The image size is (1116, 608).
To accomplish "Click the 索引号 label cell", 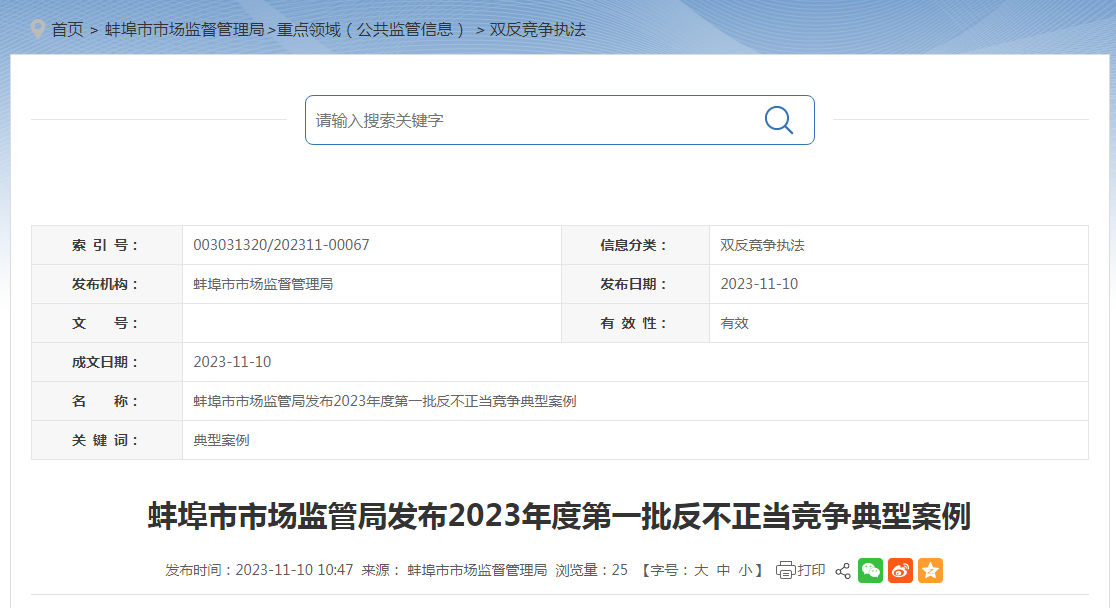I will click(107, 245).
